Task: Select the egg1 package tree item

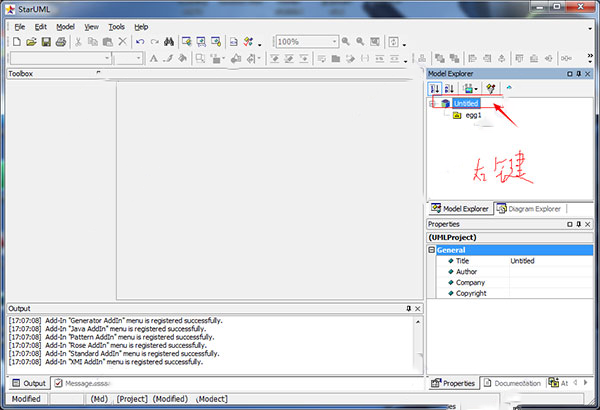Action: point(473,115)
